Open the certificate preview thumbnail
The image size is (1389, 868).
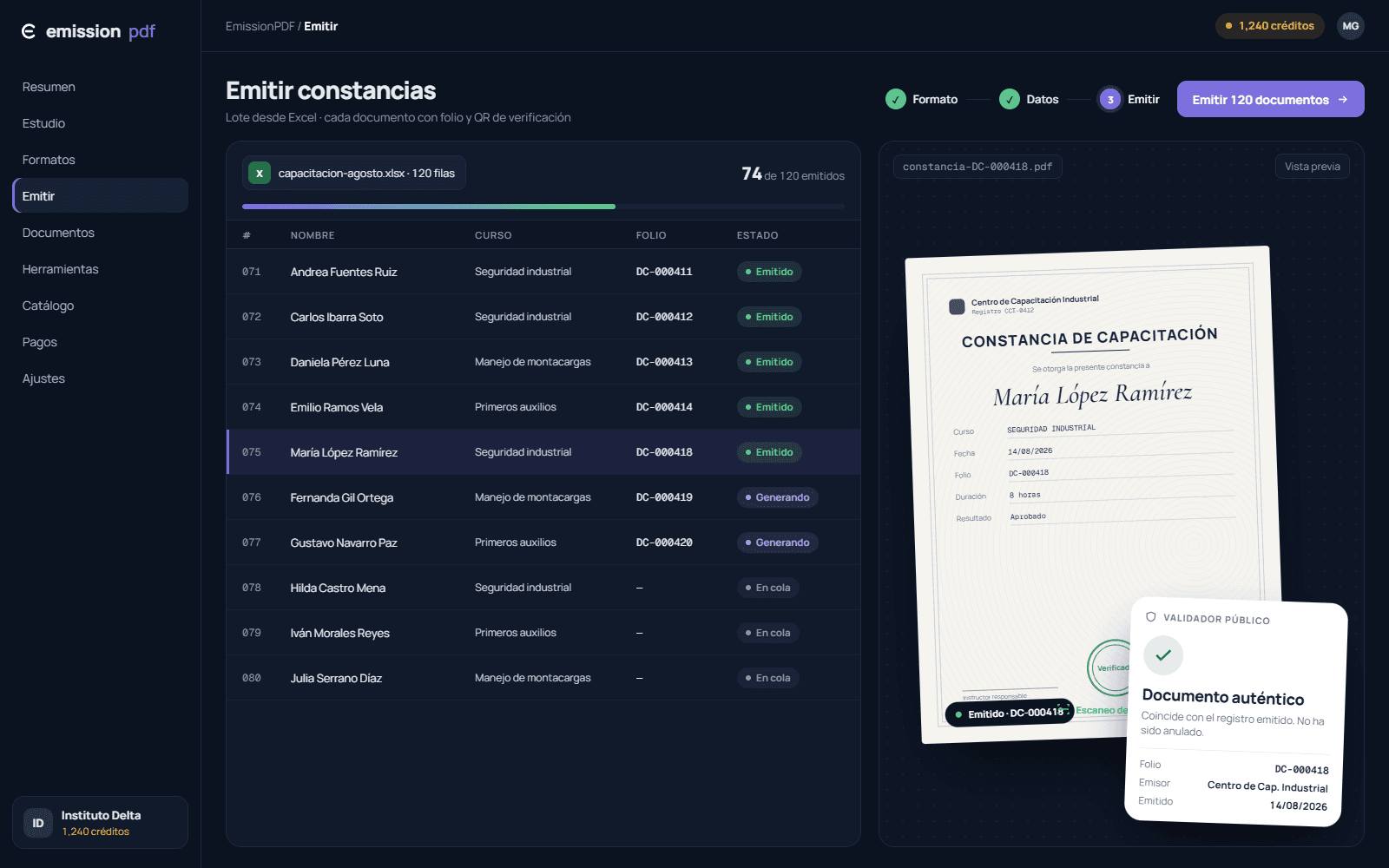[x=1093, y=495]
